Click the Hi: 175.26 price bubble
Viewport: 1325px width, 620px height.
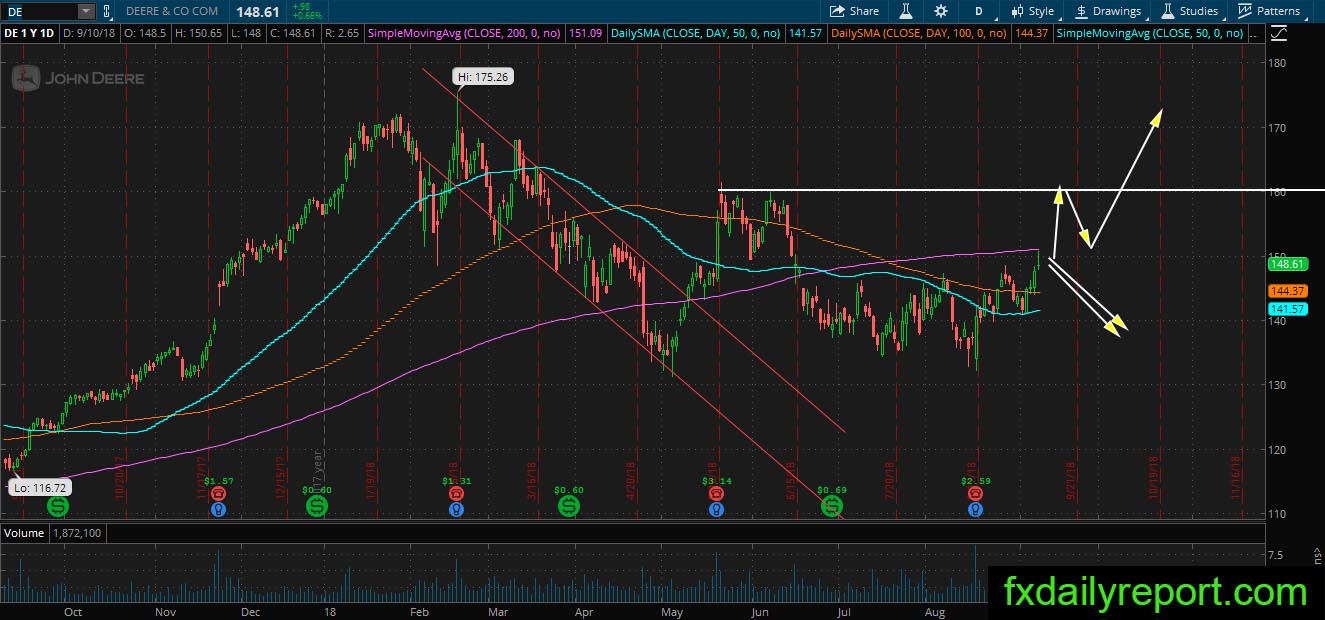click(483, 76)
